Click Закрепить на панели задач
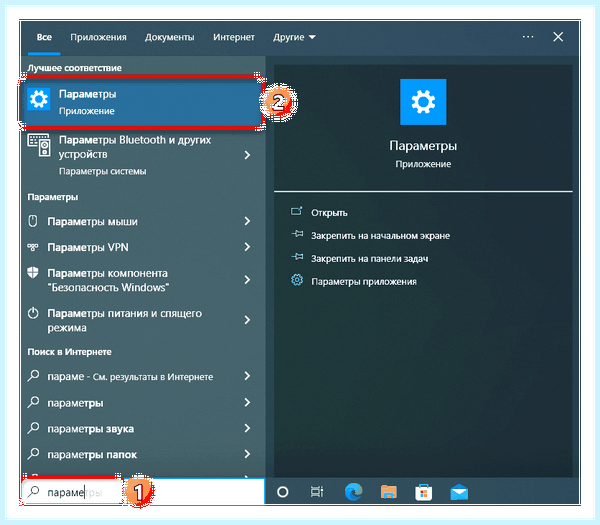The width and height of the screenshot is (600, 525). (x=370, y=259)
